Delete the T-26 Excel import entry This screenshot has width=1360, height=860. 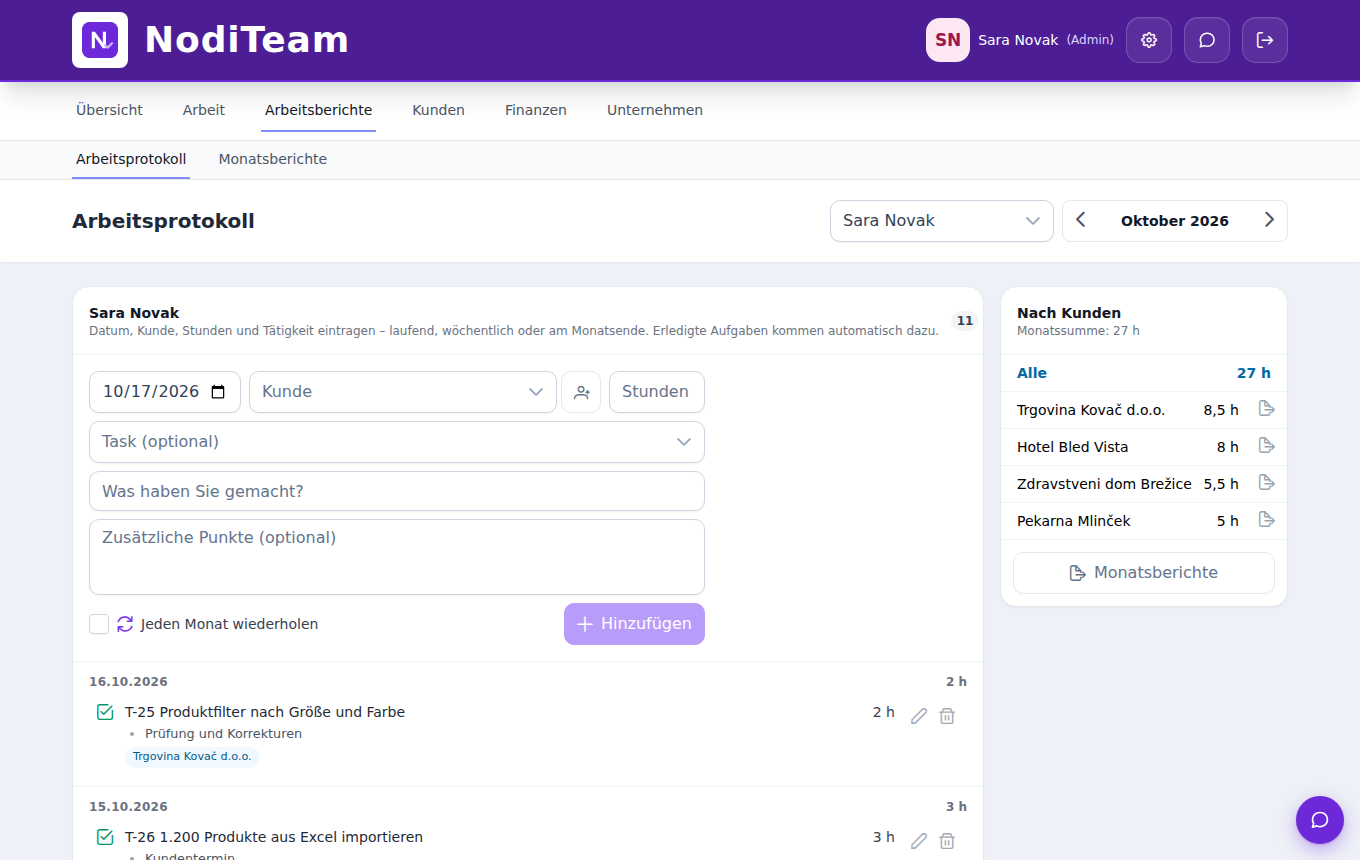947,841
